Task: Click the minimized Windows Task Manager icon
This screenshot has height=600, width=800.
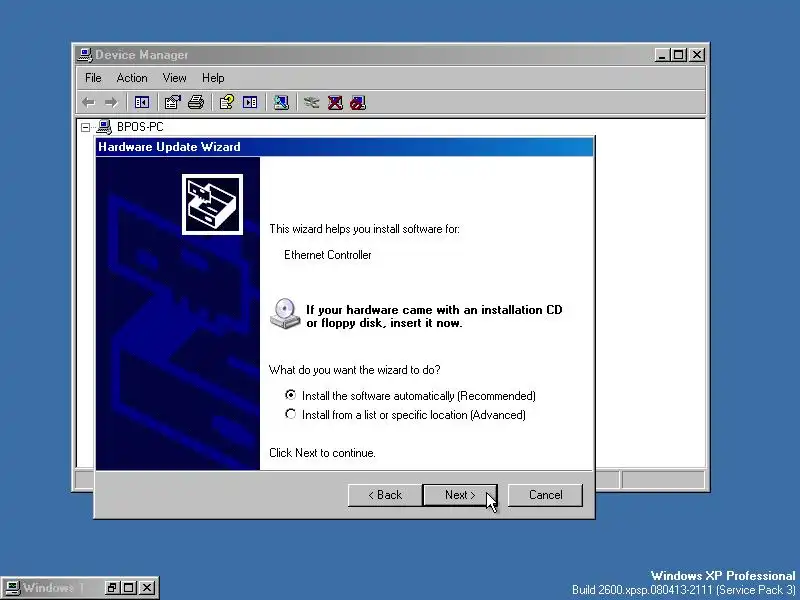Action: (x=12, y=588)
